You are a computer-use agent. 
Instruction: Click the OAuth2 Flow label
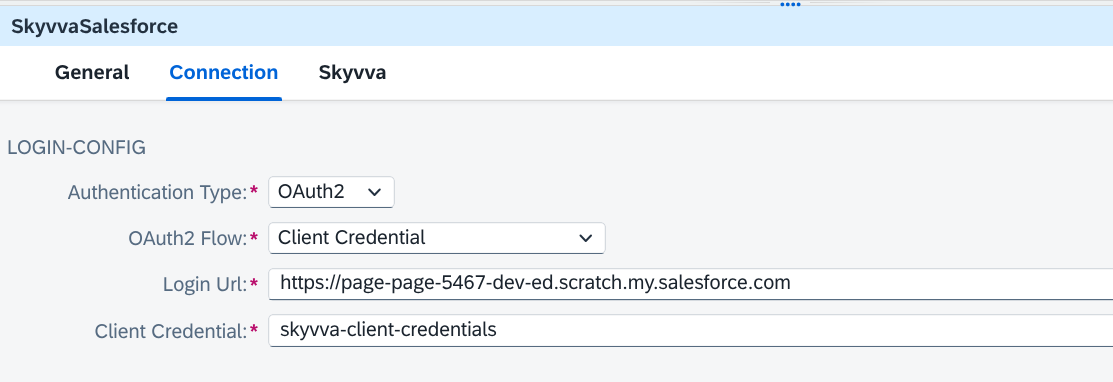coord(187,239)
